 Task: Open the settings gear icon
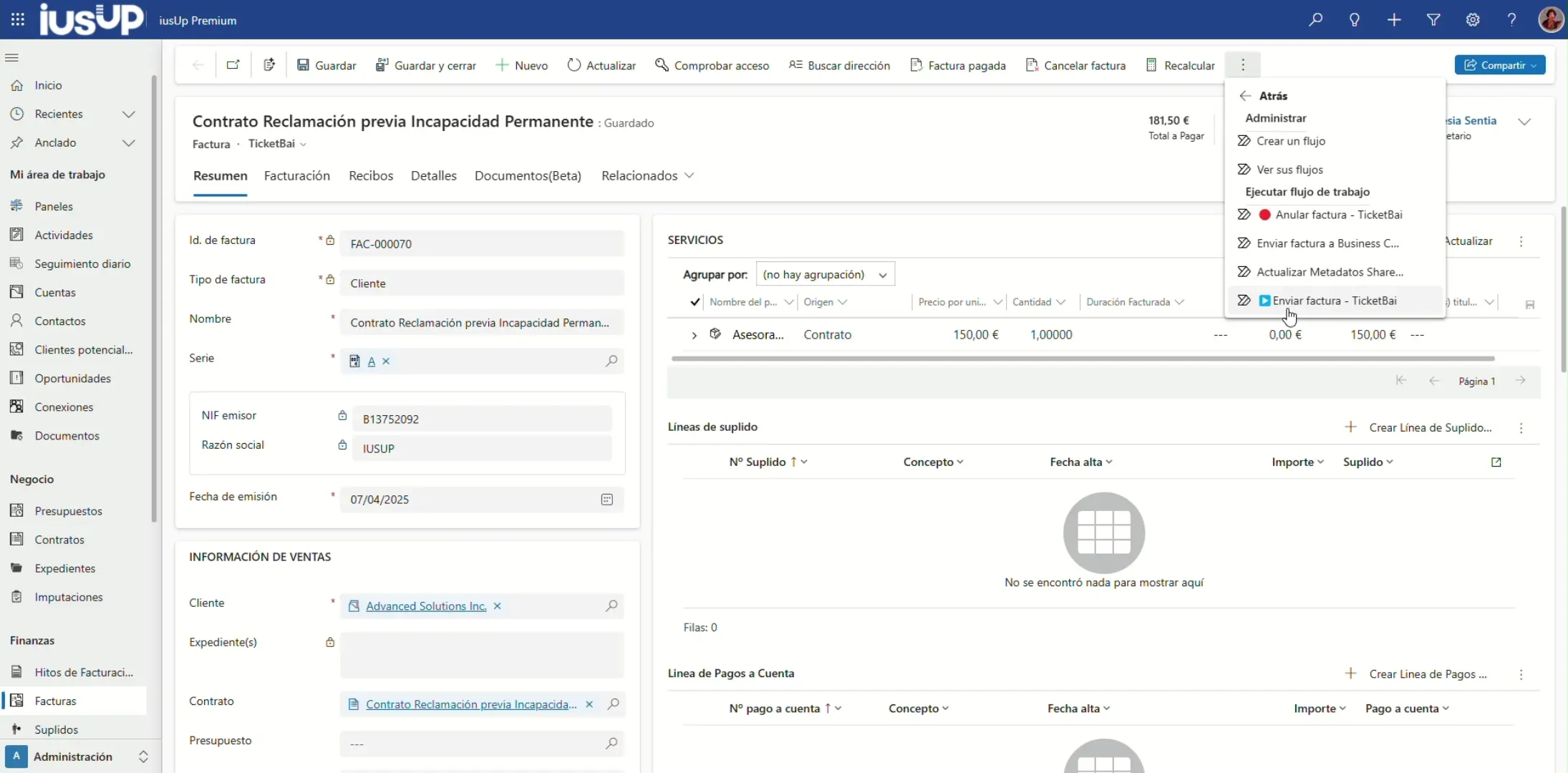click(1473, 20)
